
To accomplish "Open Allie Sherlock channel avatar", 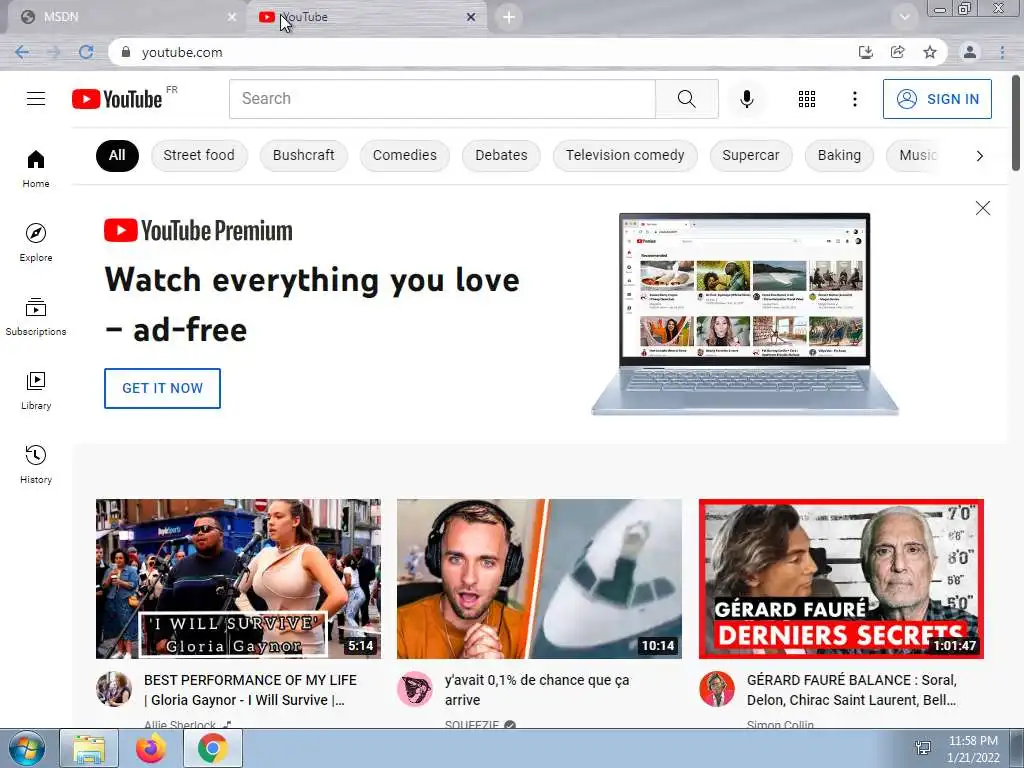I will (114, 689).
